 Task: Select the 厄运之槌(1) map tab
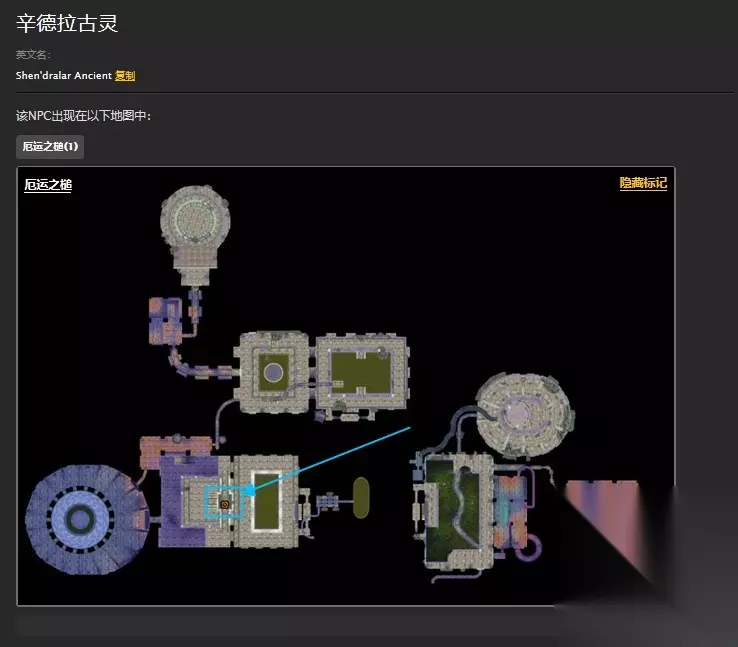point(50,147)
